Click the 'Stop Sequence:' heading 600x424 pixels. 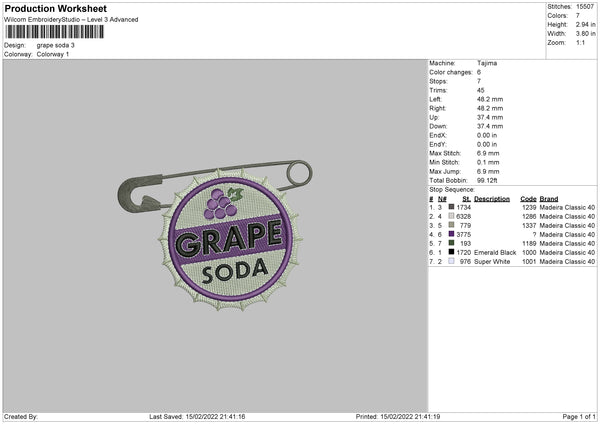pyautogui.click(x=452, y=189)
